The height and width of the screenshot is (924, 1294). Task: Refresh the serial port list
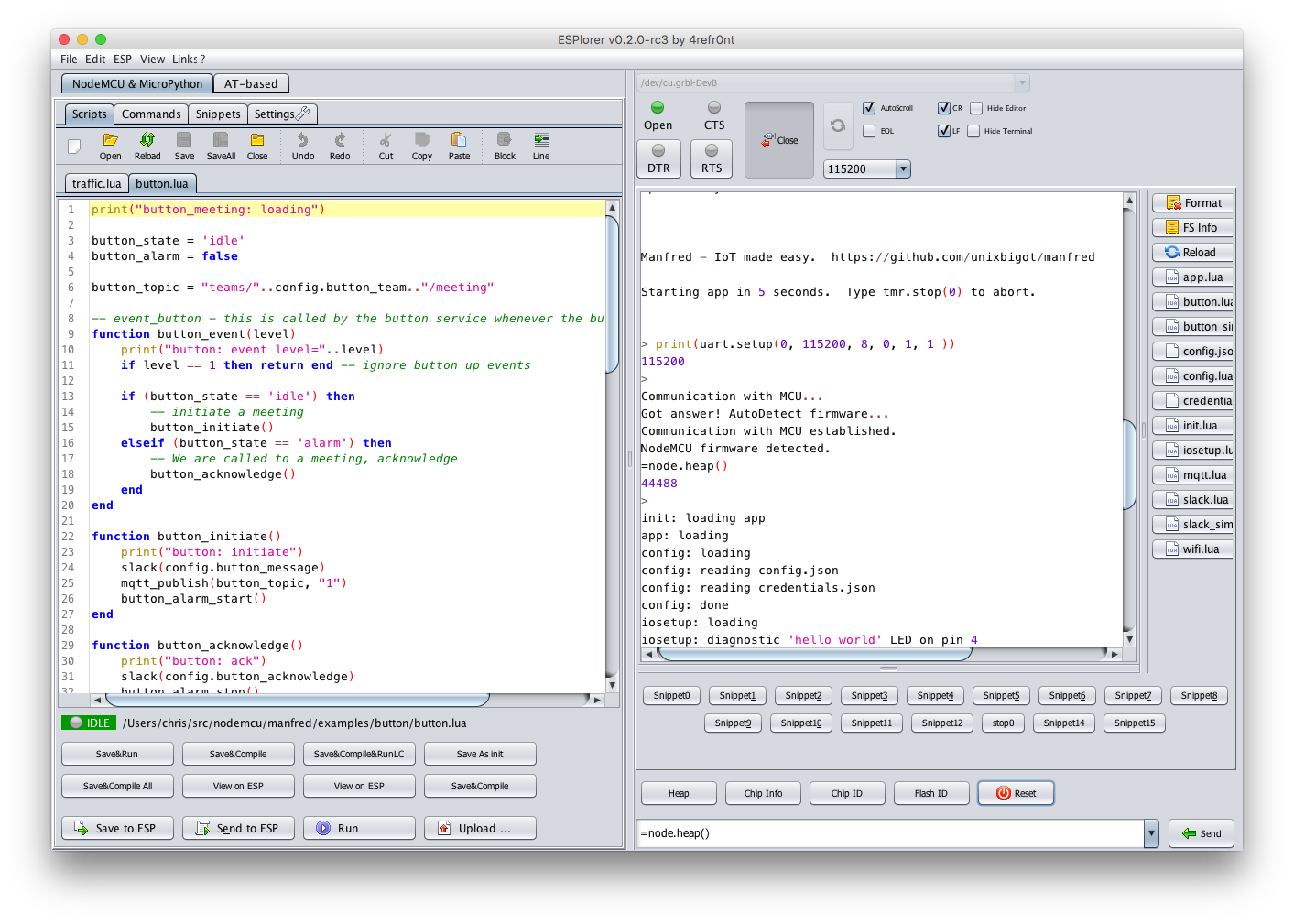(838, 125)
